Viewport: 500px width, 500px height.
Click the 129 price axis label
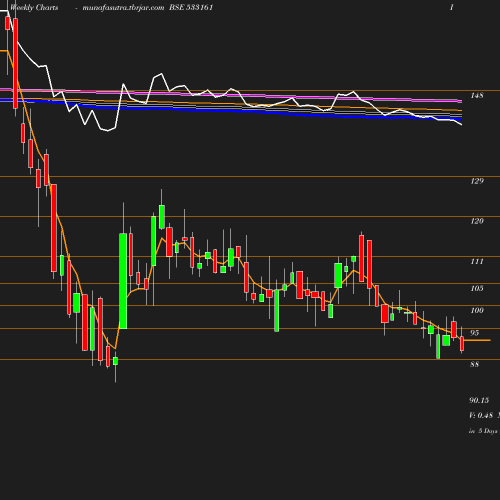tap(477, 181)
